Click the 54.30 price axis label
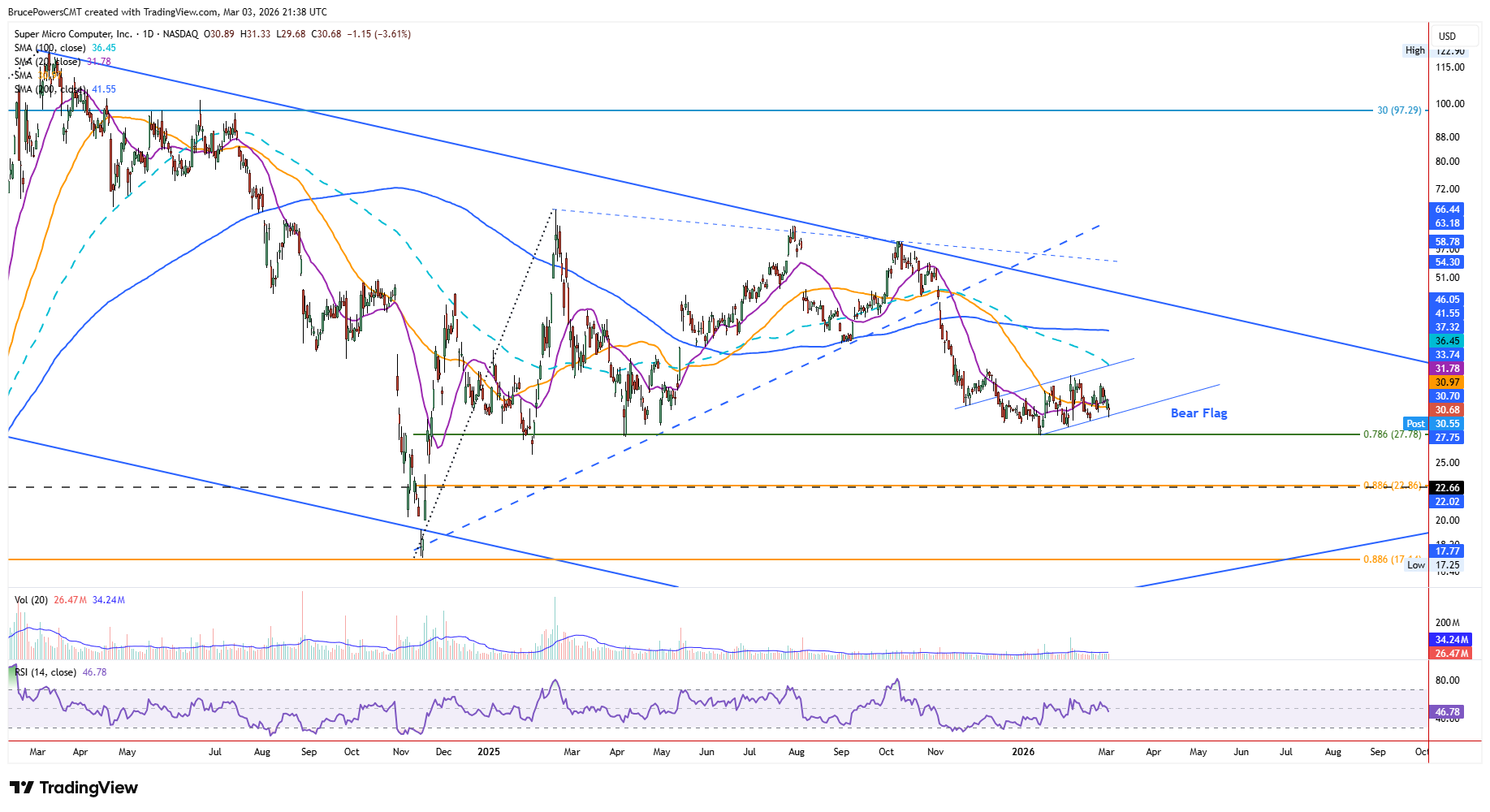The width and height of the screenshot is (1490, 812). pyautogui.click(x=1447, y=262)
